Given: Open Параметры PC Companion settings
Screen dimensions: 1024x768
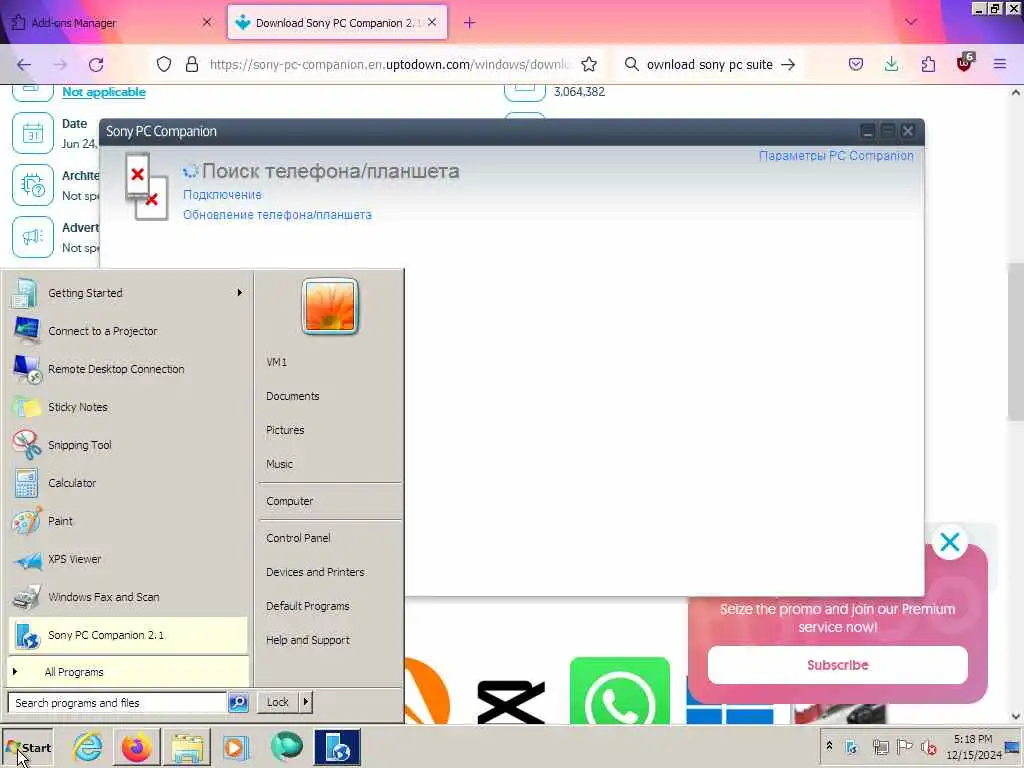Looking at the screenshot, I should (x=836, y=155).
